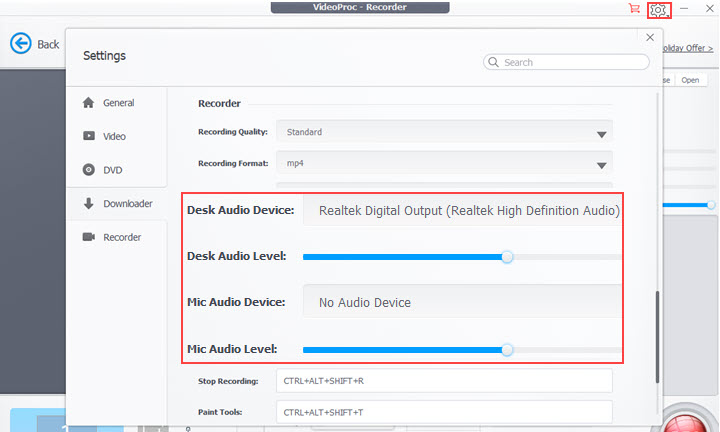This screenshot has width=720, height=432.
Task: Open the Recording Format mp4 combo box
Action: coord(444,163)
